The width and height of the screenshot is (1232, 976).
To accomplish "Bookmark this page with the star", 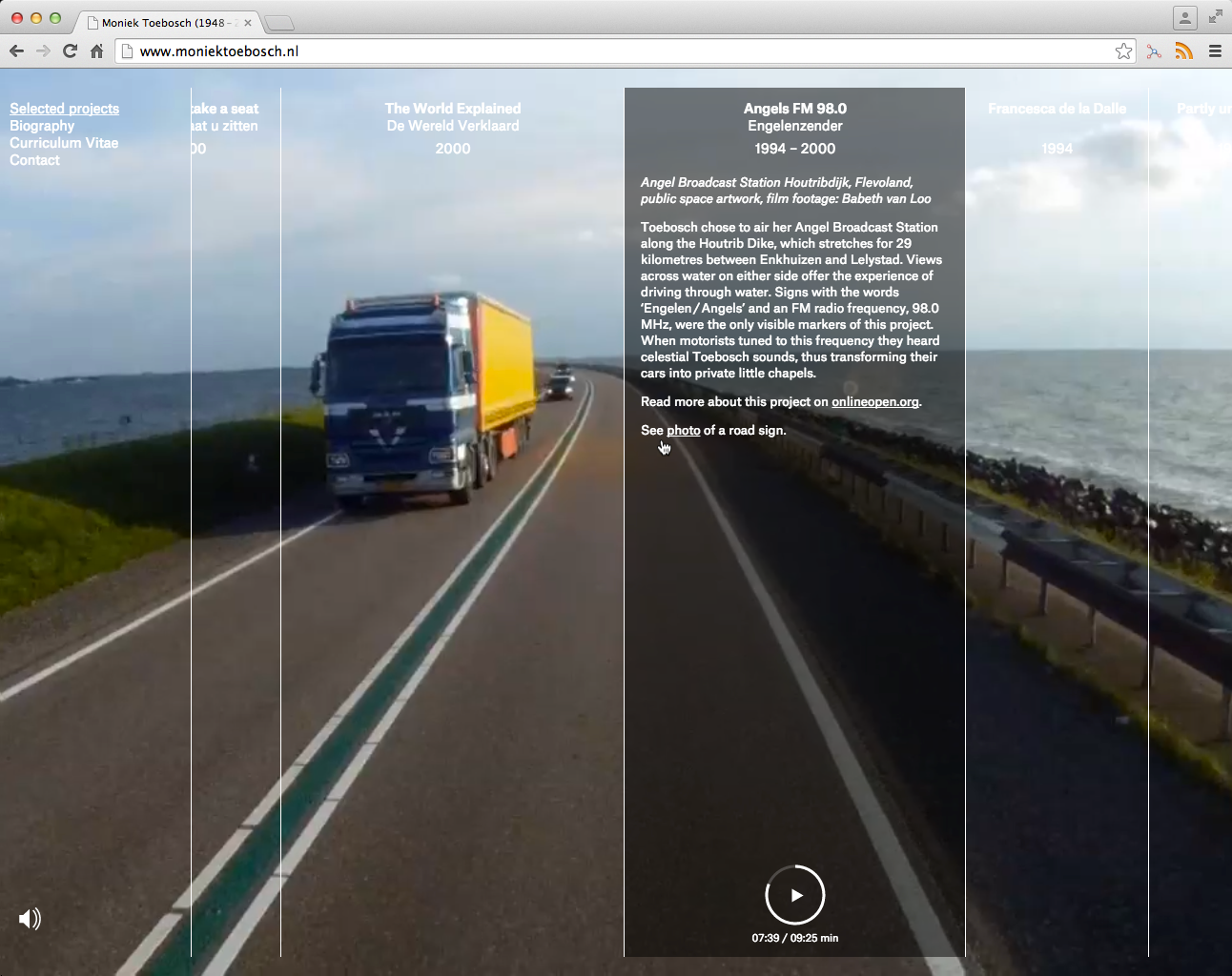I will [x=1123, y=51].
